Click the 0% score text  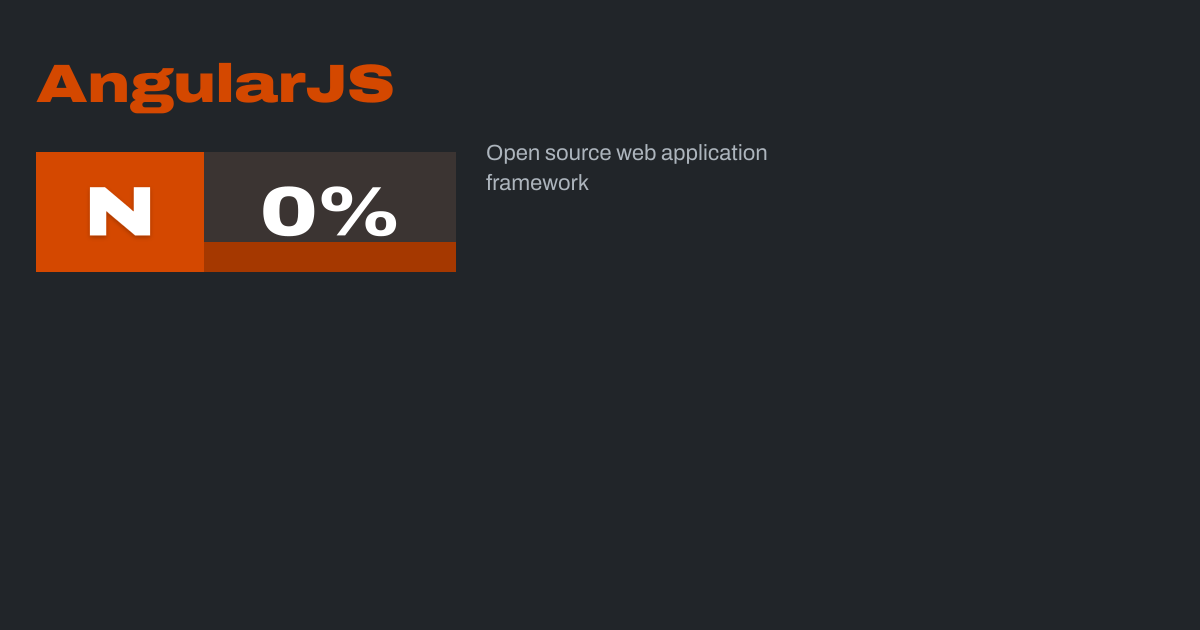329,212
